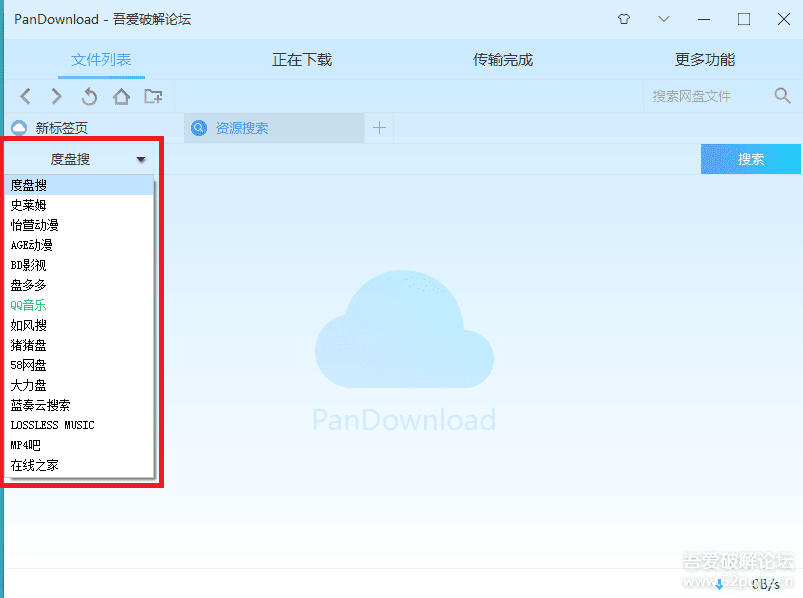Open the 更多功能 tab
The width and height of the screenshot is (803, 598).
click(x=704, y=60)
